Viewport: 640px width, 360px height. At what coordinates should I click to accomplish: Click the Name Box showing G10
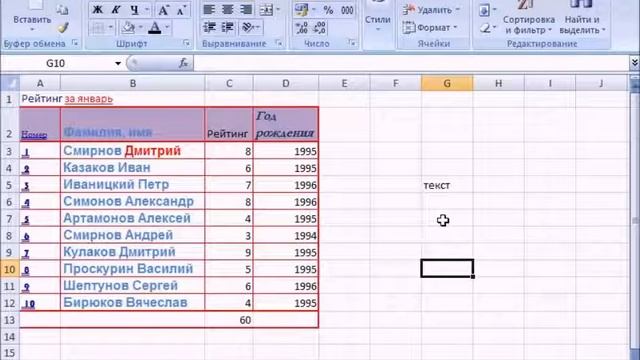[x=56, y=63]
